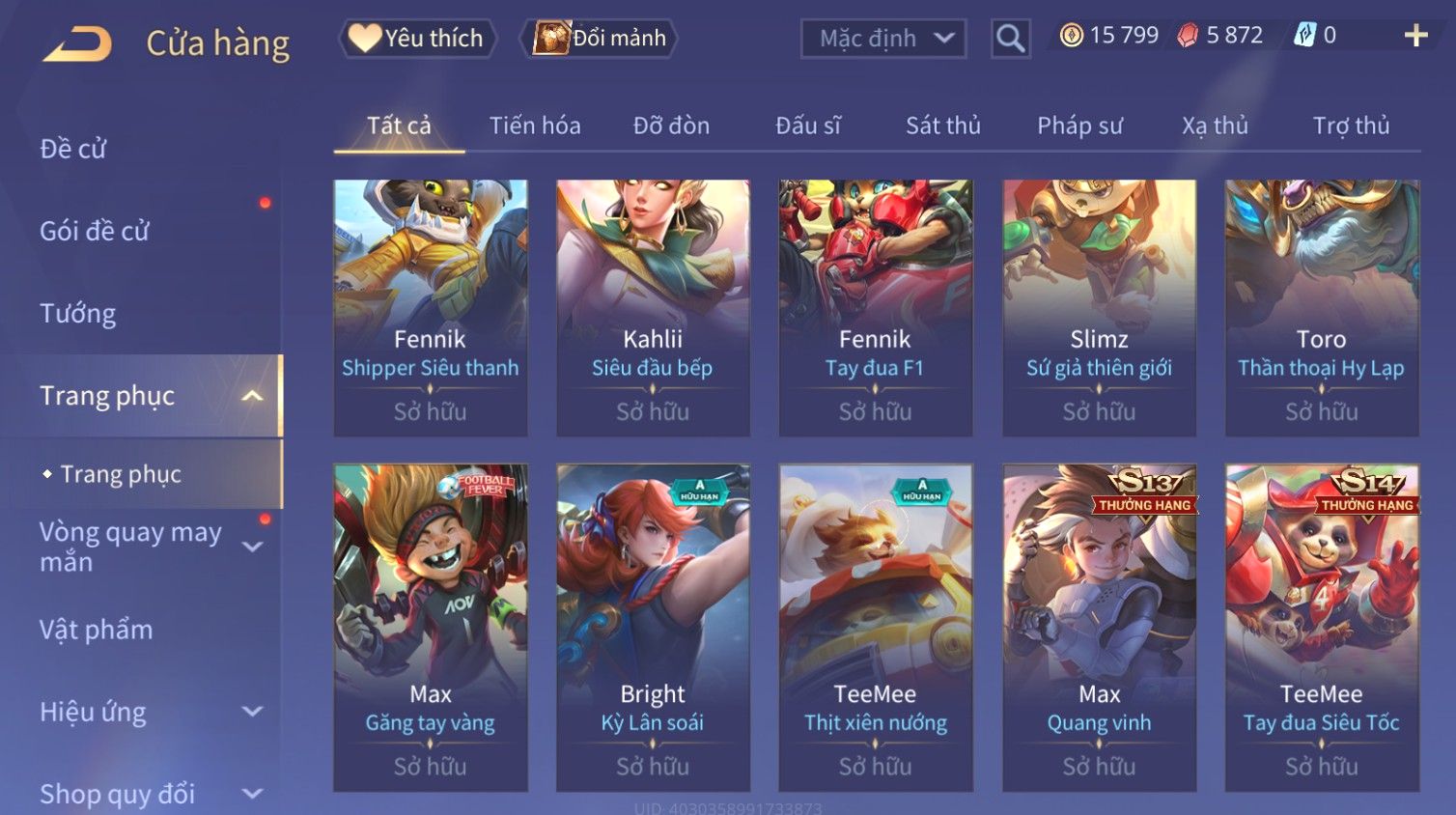The height and width of the screenshot is (815, 1456).
Task: Open the search magnifier icon
Action: tap(1010, 39)
